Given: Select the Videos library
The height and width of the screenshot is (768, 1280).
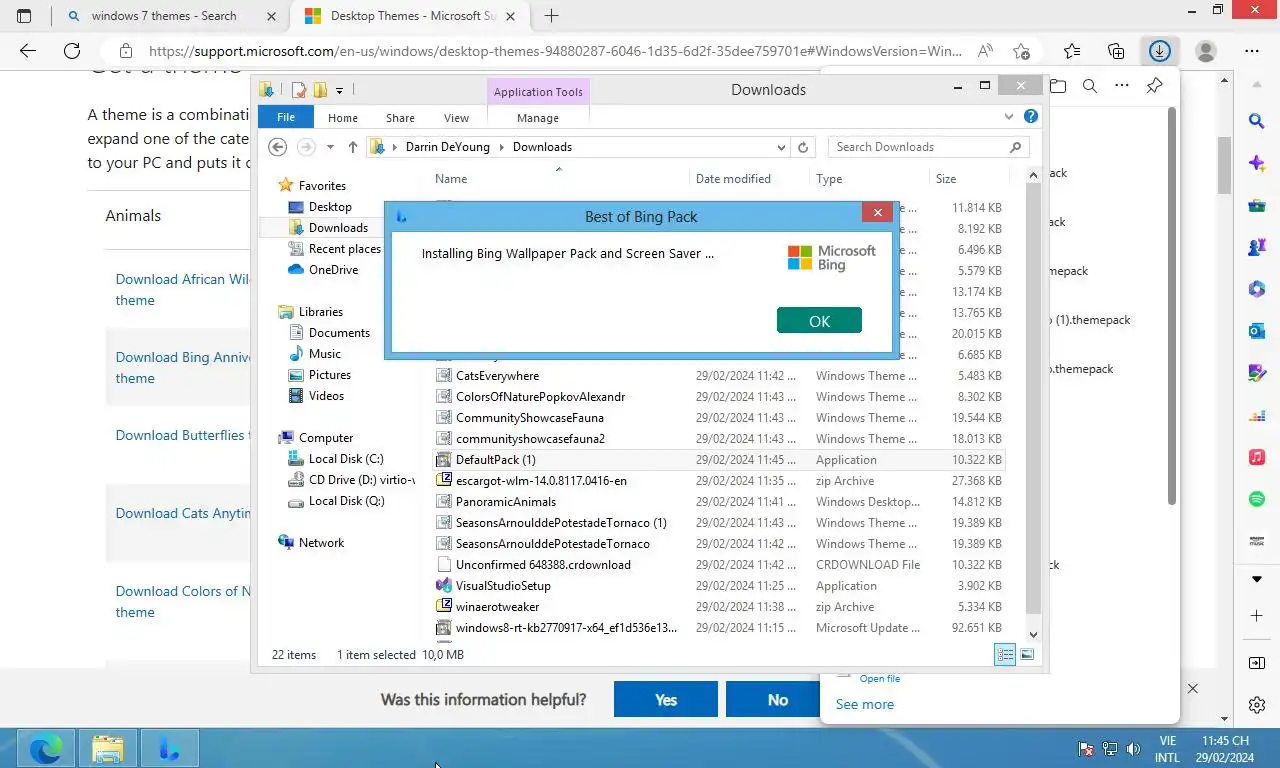Looking at the screenshot, I should pos(326,396).
